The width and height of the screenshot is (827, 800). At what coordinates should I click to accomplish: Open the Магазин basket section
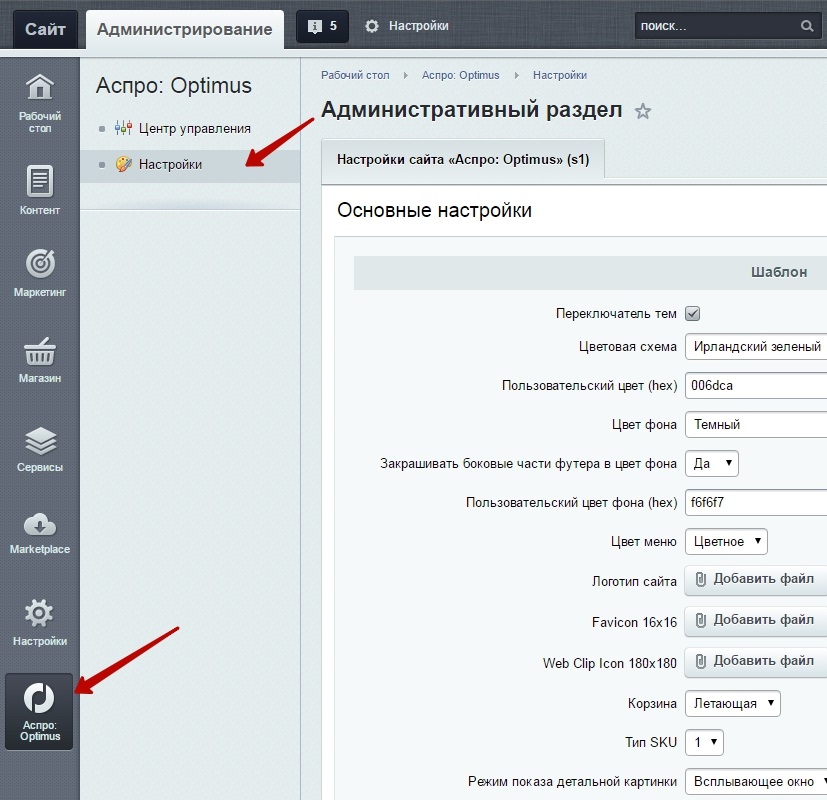click(40, 360)
